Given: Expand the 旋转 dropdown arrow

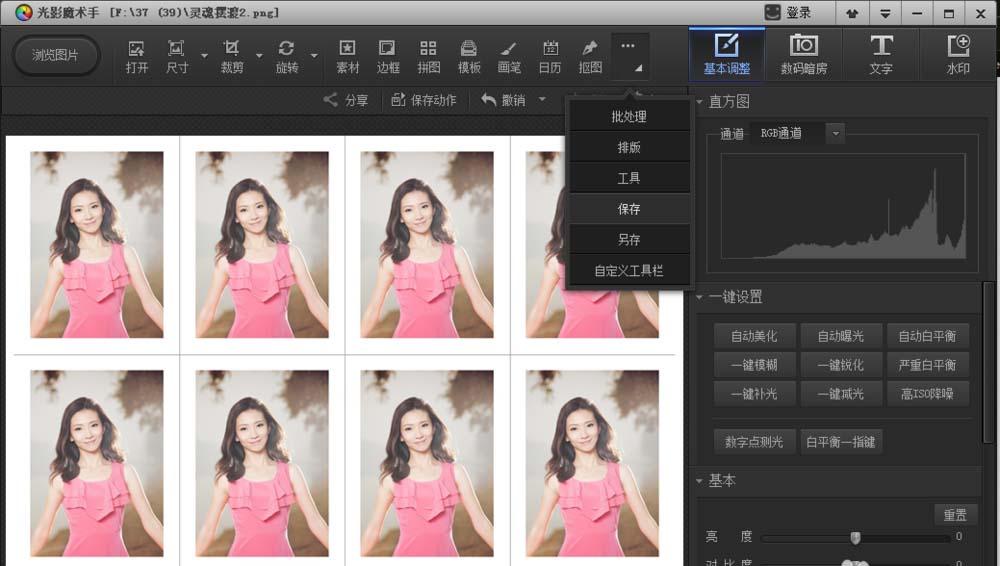Looking at the screenshot, I should [x=314, y=56].
